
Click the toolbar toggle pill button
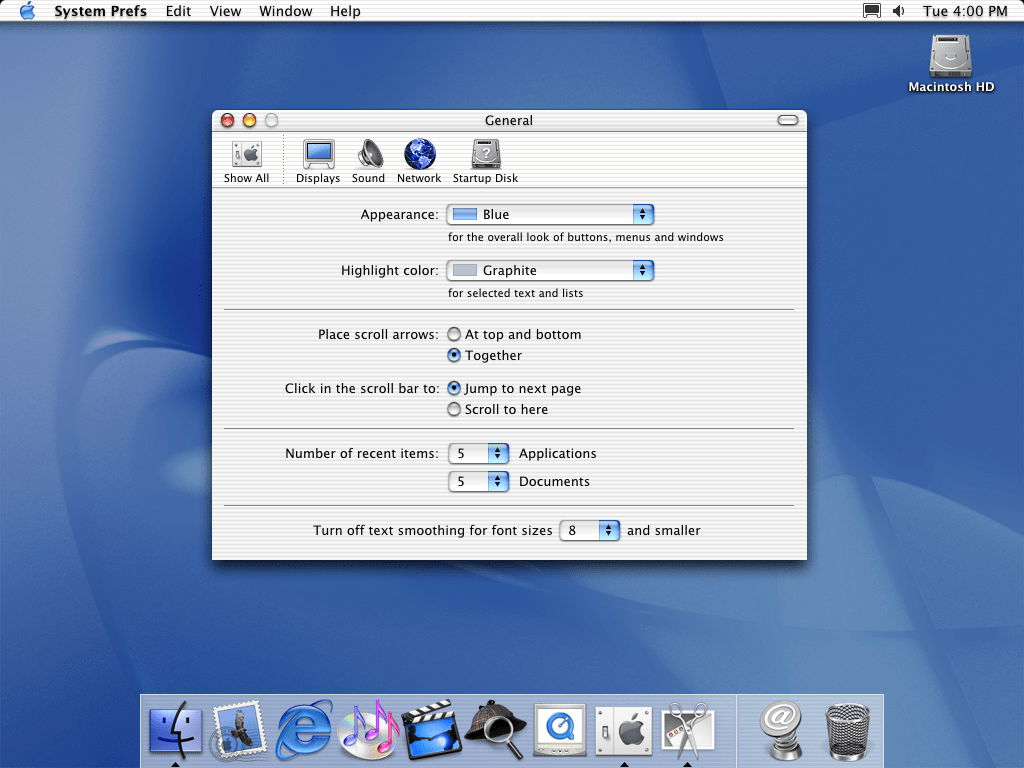point(788,120)
